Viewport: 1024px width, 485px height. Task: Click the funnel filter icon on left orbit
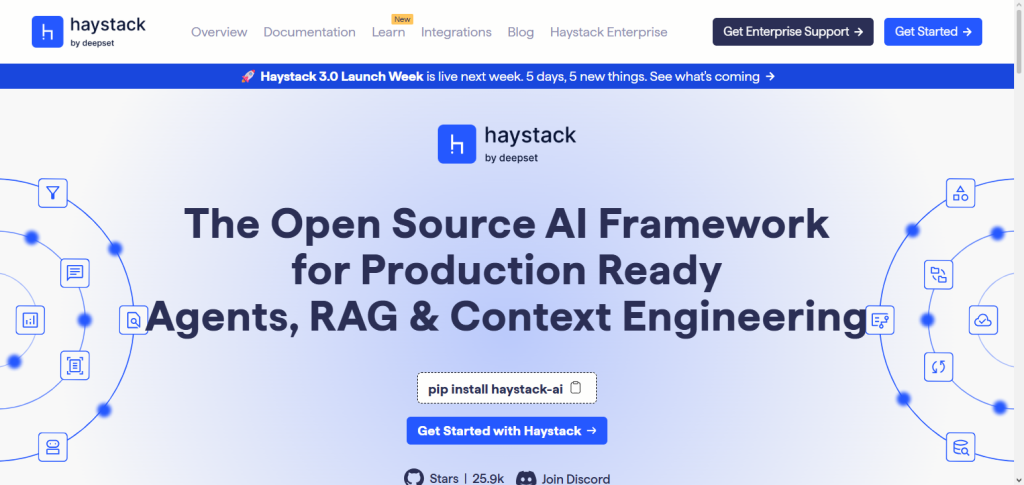(x=53, y=193)
